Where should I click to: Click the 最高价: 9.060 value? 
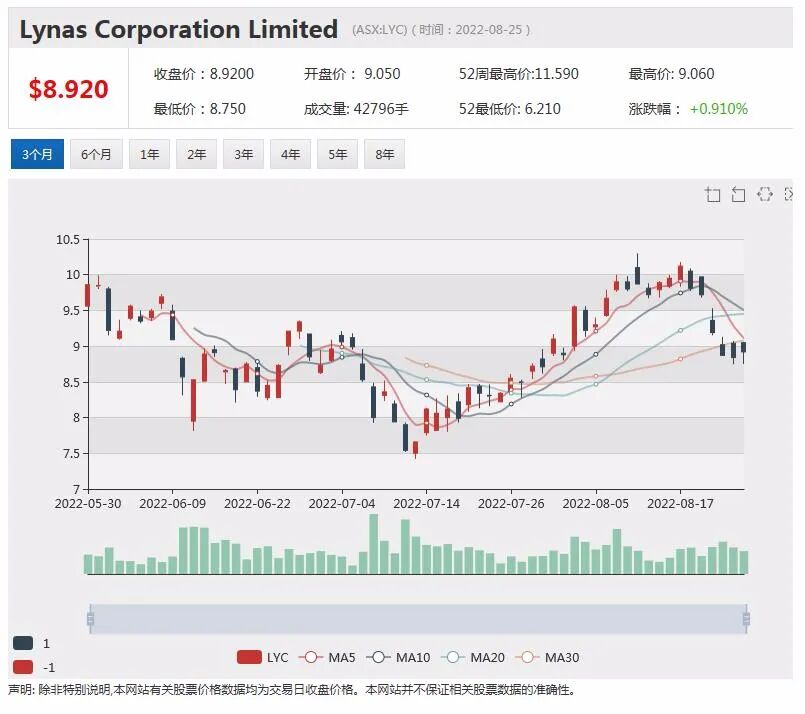click(672, 74)
